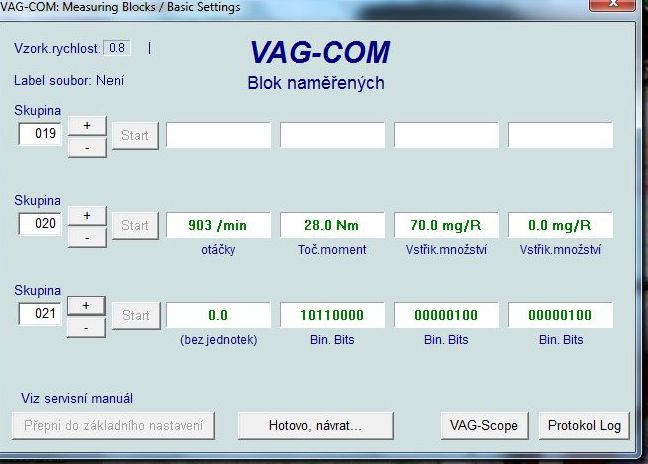Click the last 00000100 Bin. Bits field
The width and height of the screenshot is (648, 464).
click(x=560, y=315)
